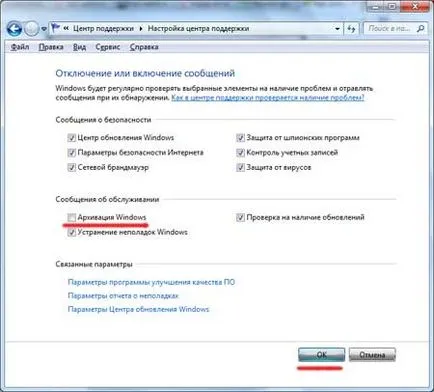Open the address bar history dropdown
This screenshot has height=392, width=434.
tap(337, 29)
